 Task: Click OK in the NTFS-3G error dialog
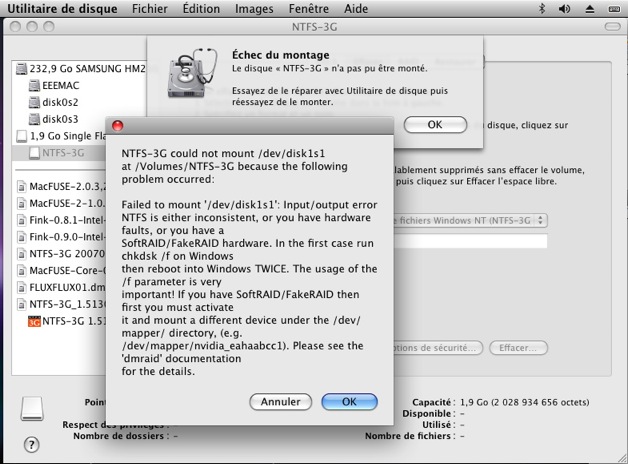[x=349, y=402]
